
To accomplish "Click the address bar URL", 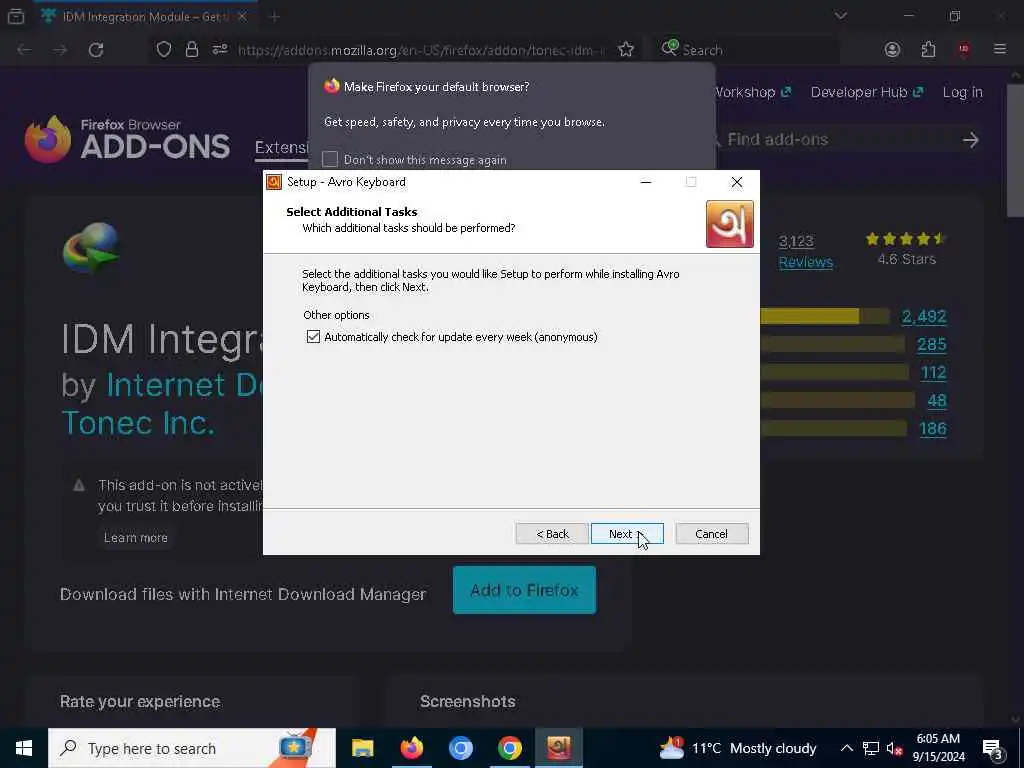I will coord(421,50).
